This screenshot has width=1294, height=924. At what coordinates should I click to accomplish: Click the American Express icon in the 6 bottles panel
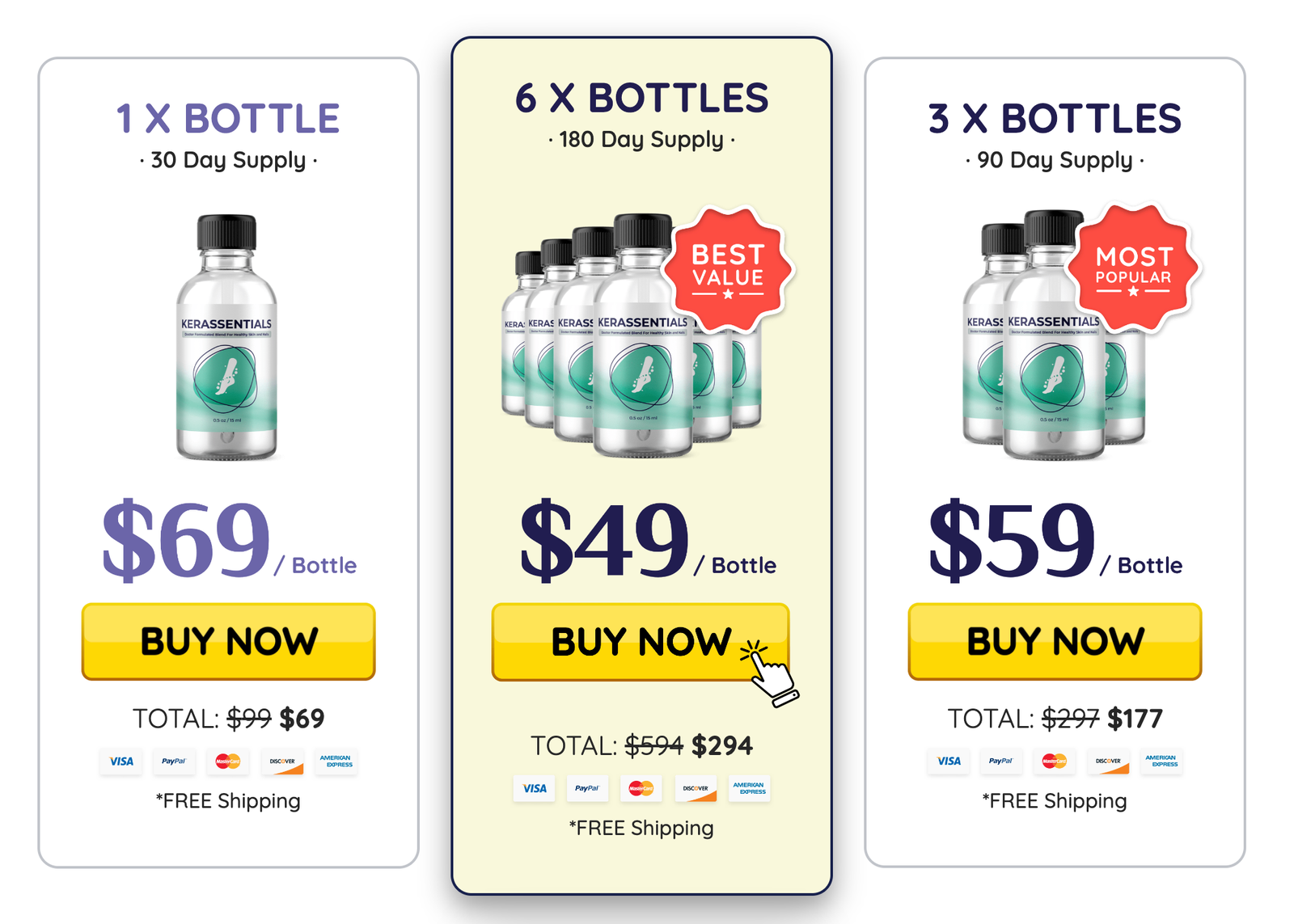tap(749, 789)
